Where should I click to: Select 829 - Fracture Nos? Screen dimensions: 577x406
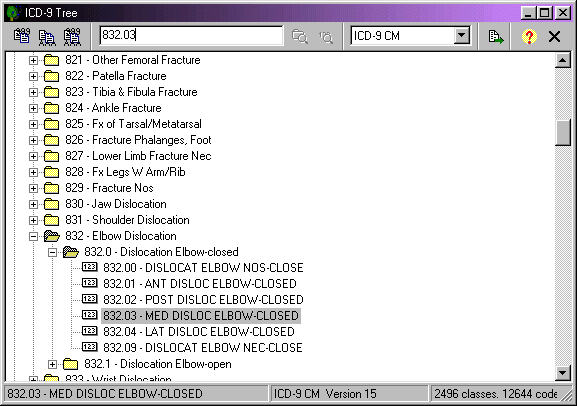(x=109, y=188)
